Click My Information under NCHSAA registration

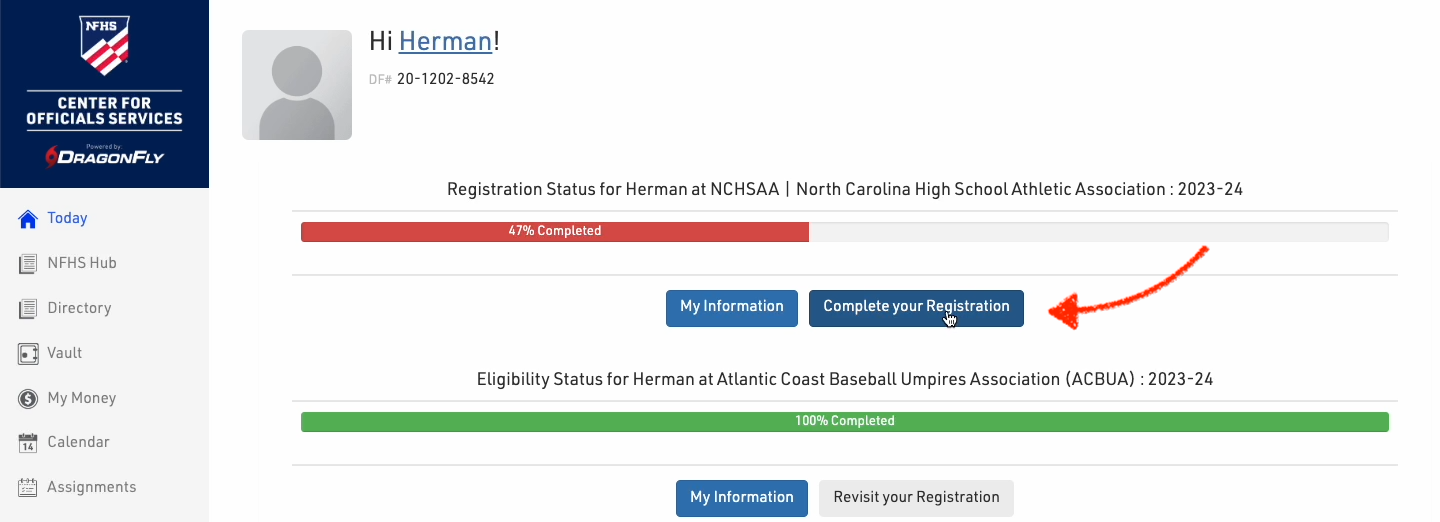point(732,307)
